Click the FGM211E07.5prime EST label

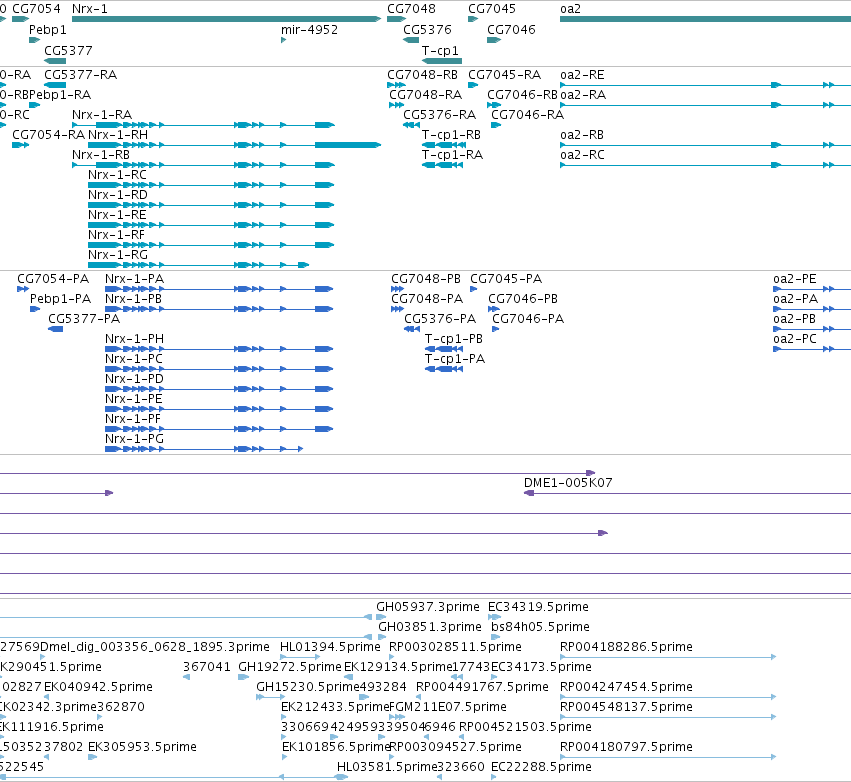(448, 707)
